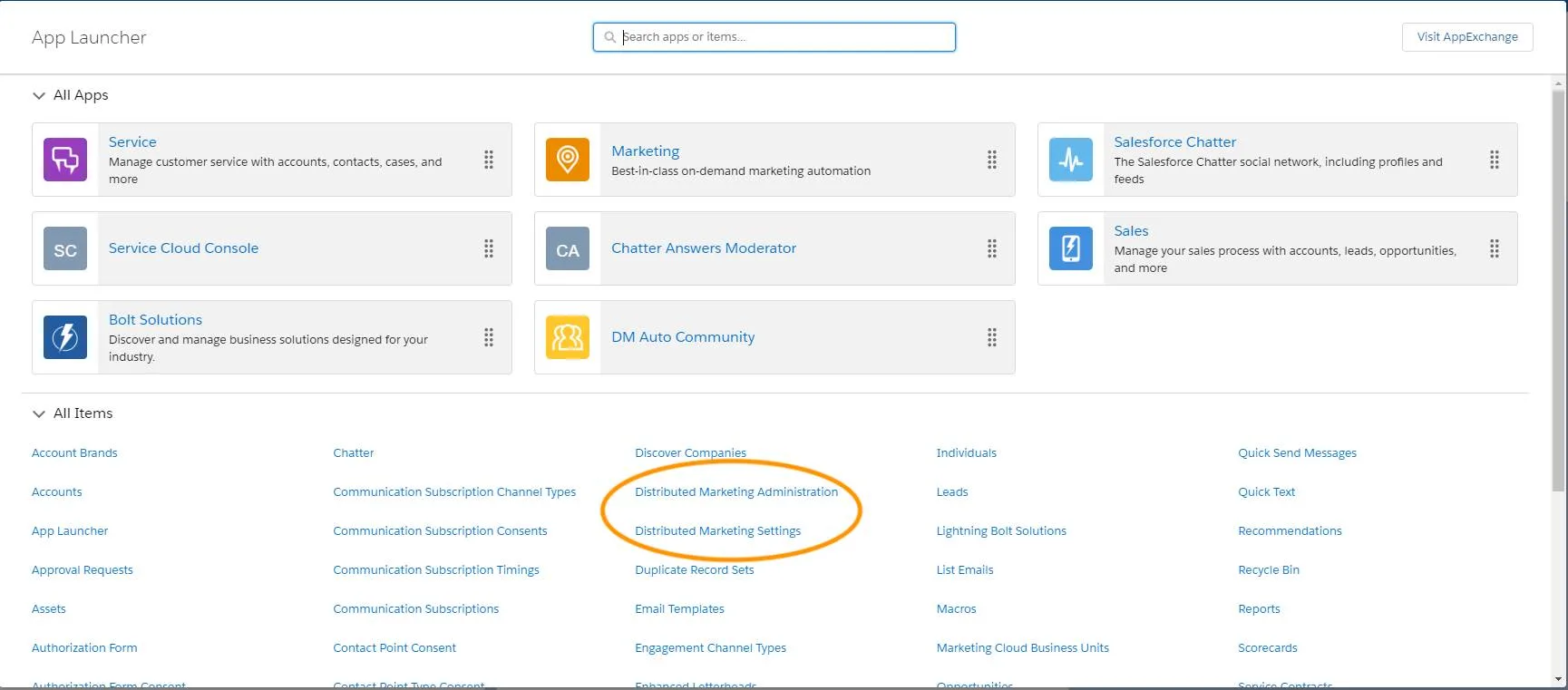Image resolution: width=1568 pixels, height=690 pixels.
Task: Open the Recycle Bin item
Action: [1268, 569]
